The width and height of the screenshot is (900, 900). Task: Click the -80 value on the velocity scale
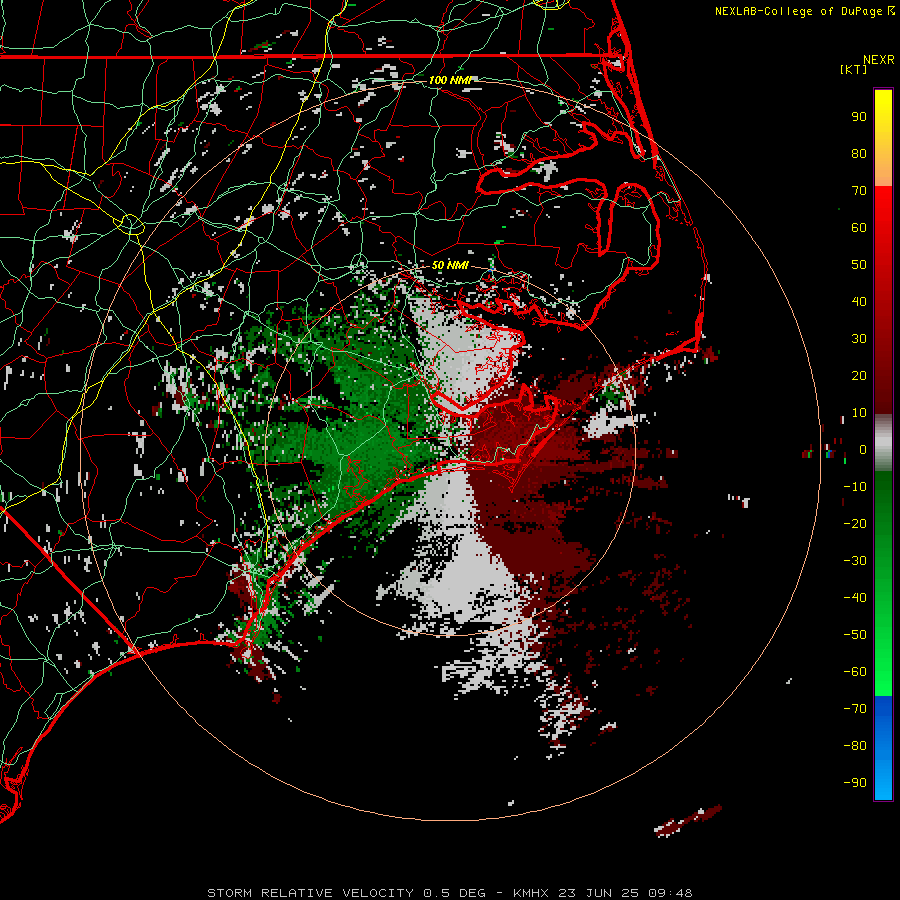(x=855, y=746)
